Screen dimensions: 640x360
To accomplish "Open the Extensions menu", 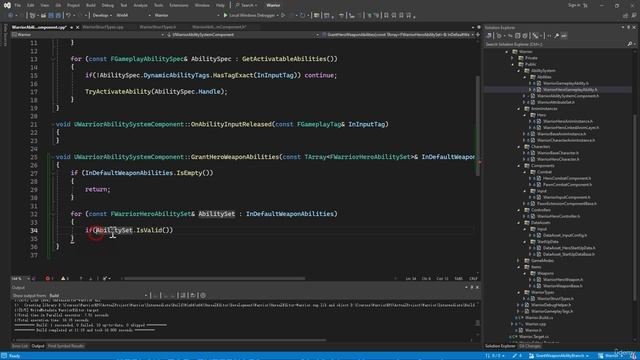I will pyautogui.click(x=179, y=5).
